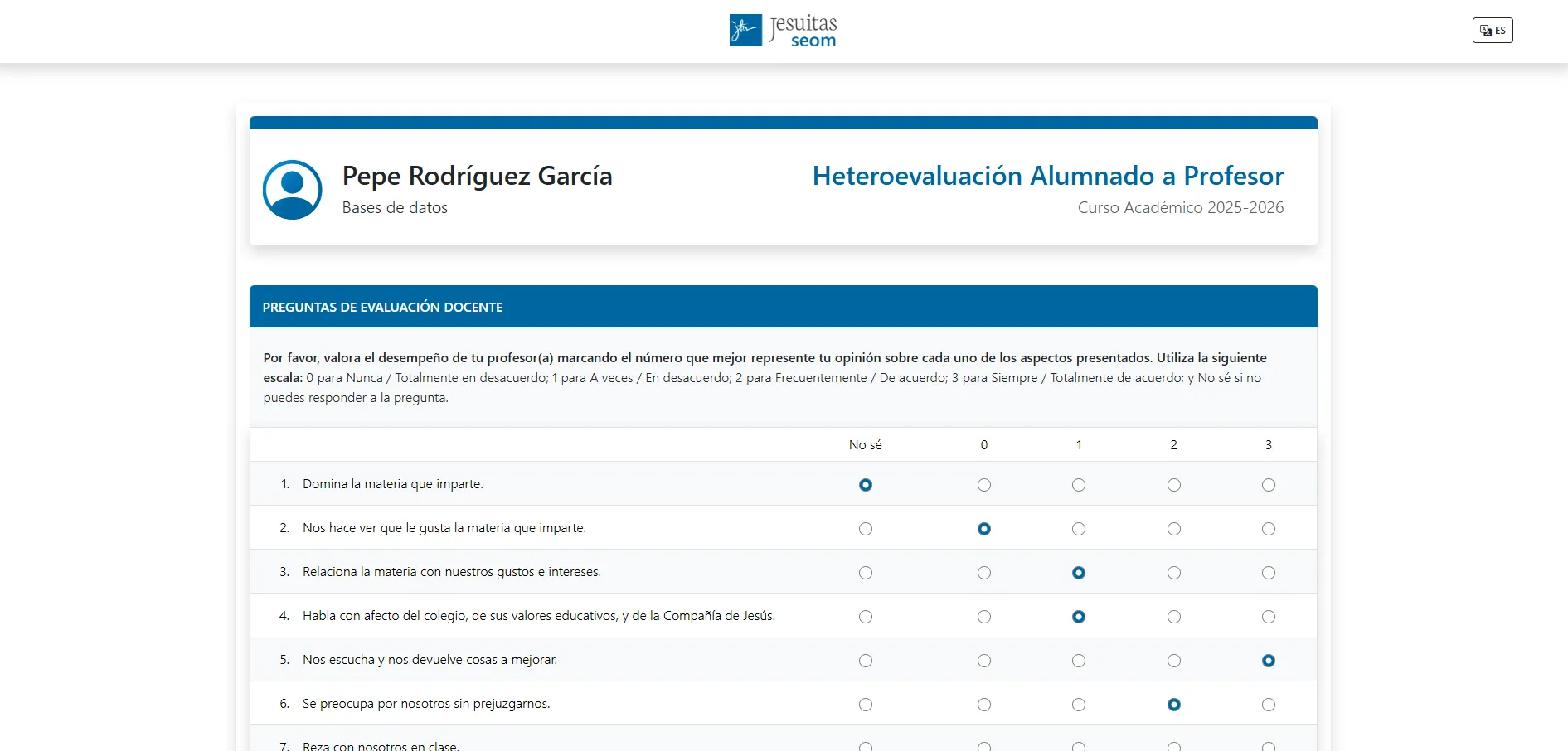Click the Jesuitas SEOM logo
The width and height of the screenshot is (1568, 751).
coord(784,31)
